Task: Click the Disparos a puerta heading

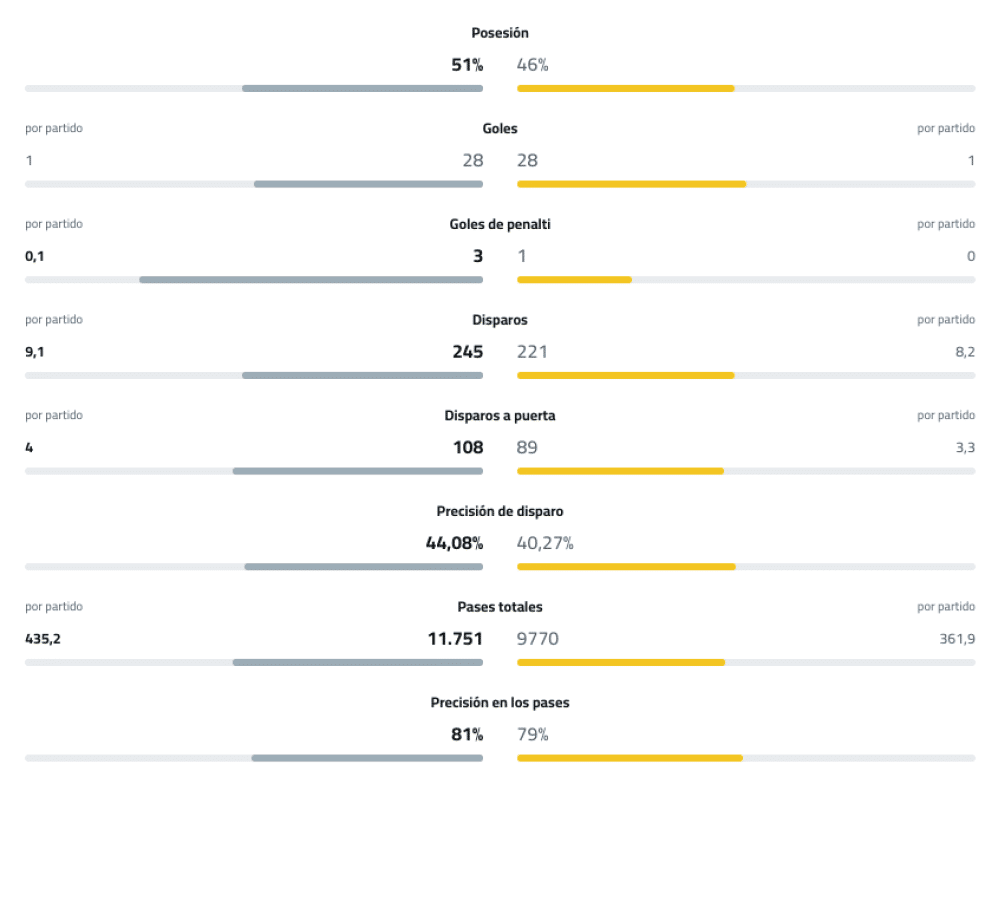Action: [x=500, y=416]
